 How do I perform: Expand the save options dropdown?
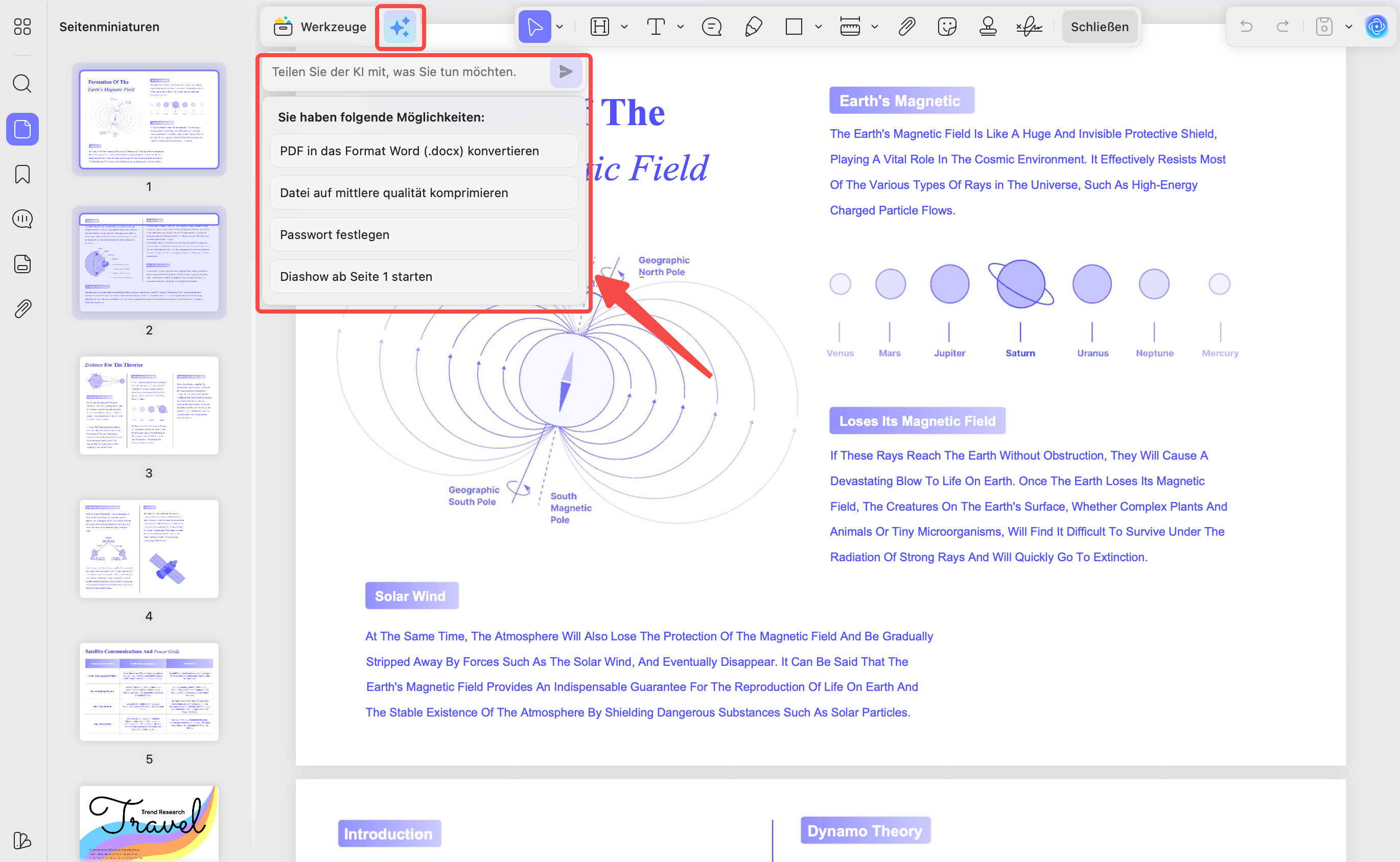point(1349,26)
